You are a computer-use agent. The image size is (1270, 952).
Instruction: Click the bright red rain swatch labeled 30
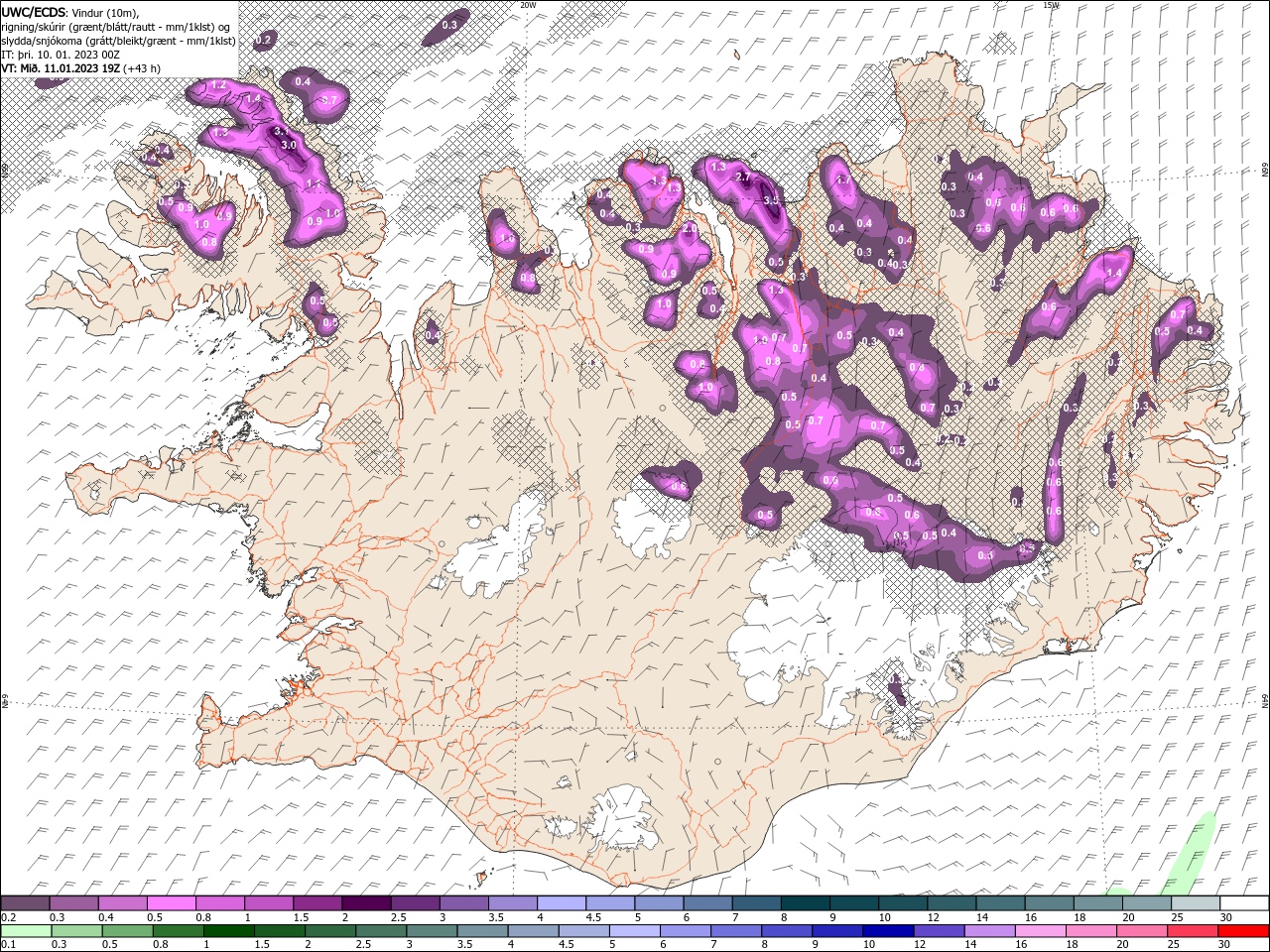pos(1244,931)
